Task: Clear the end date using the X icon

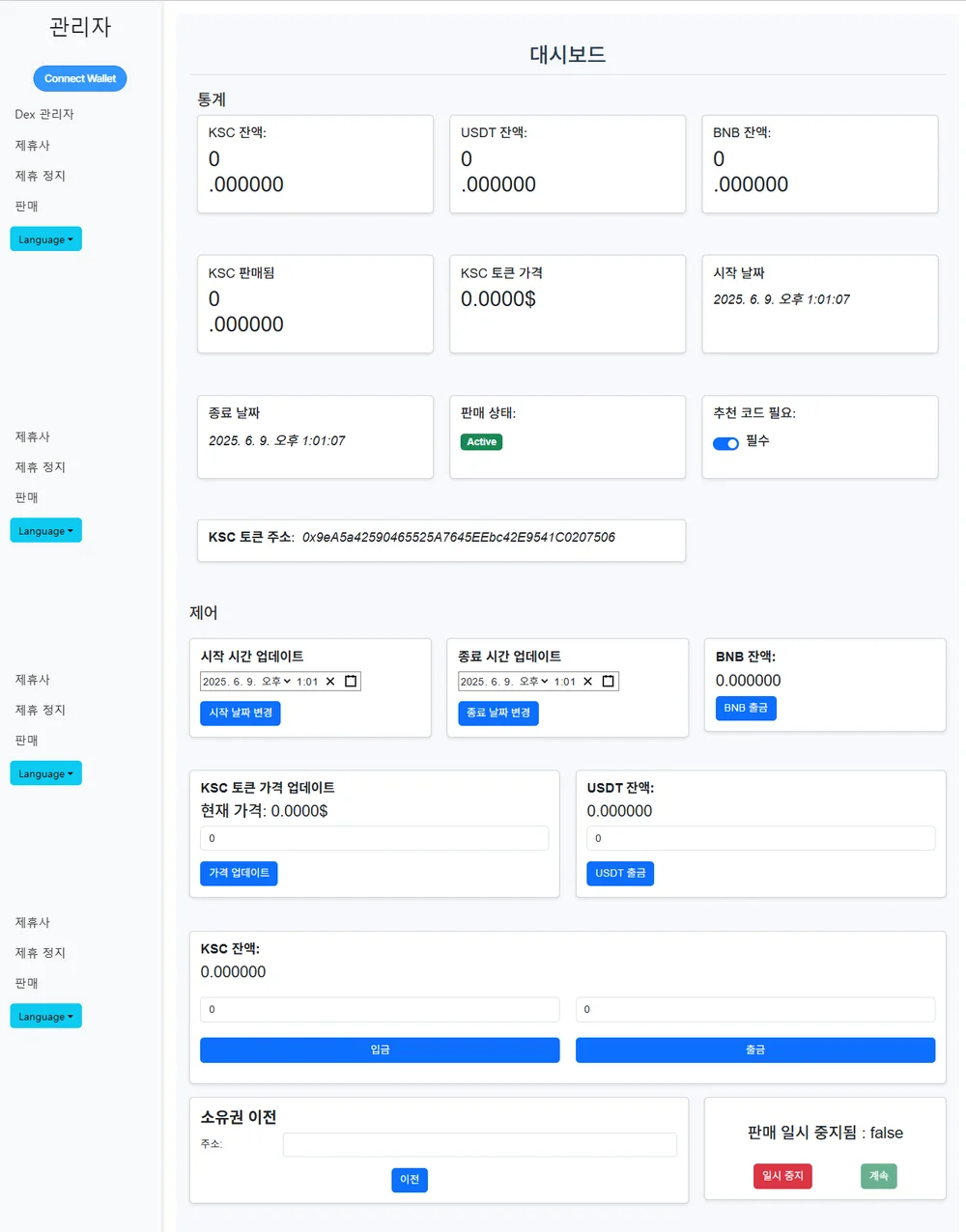Action: click(585, 681)
